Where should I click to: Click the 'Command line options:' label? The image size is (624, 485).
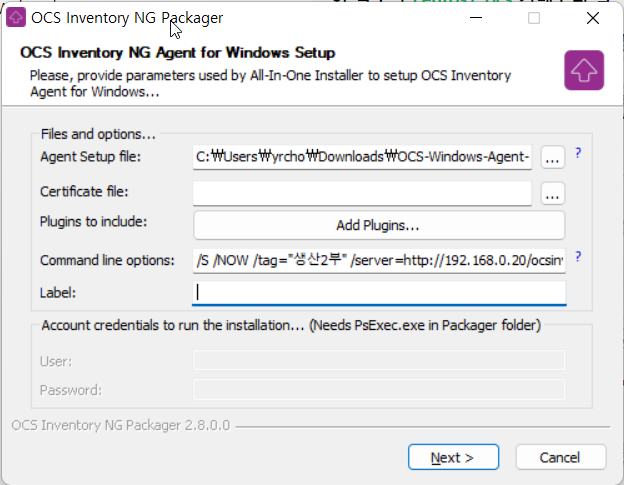tap(107, 261)
